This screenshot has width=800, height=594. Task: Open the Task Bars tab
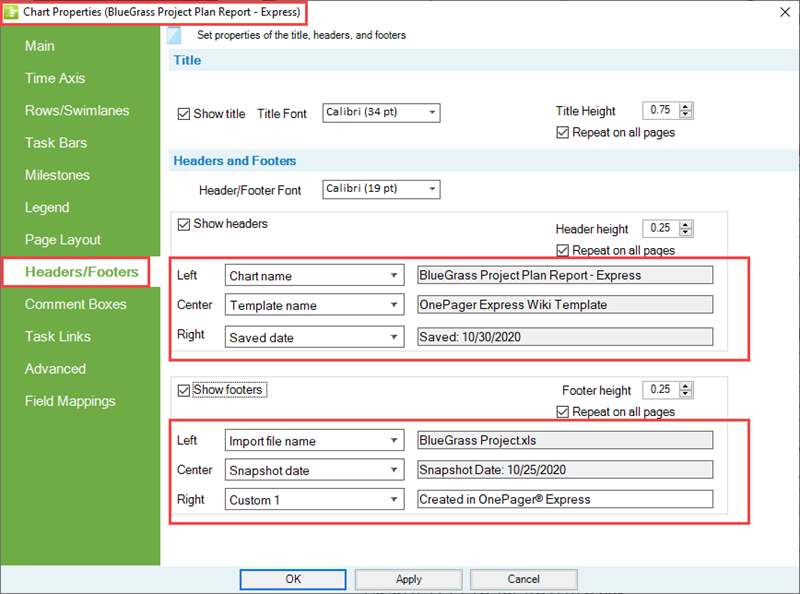(56, 142)
